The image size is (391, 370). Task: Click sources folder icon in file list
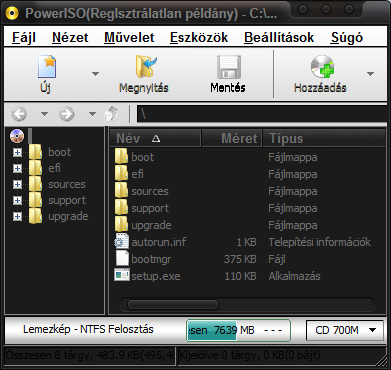[121, 191]
